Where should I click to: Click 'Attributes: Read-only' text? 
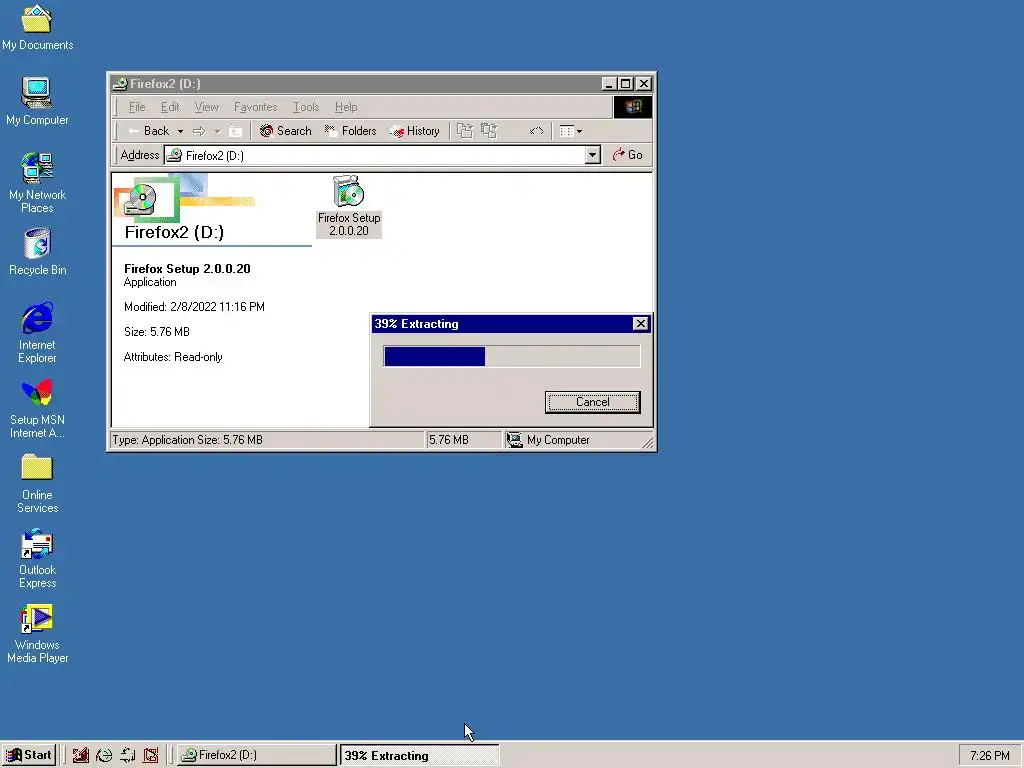173,357
